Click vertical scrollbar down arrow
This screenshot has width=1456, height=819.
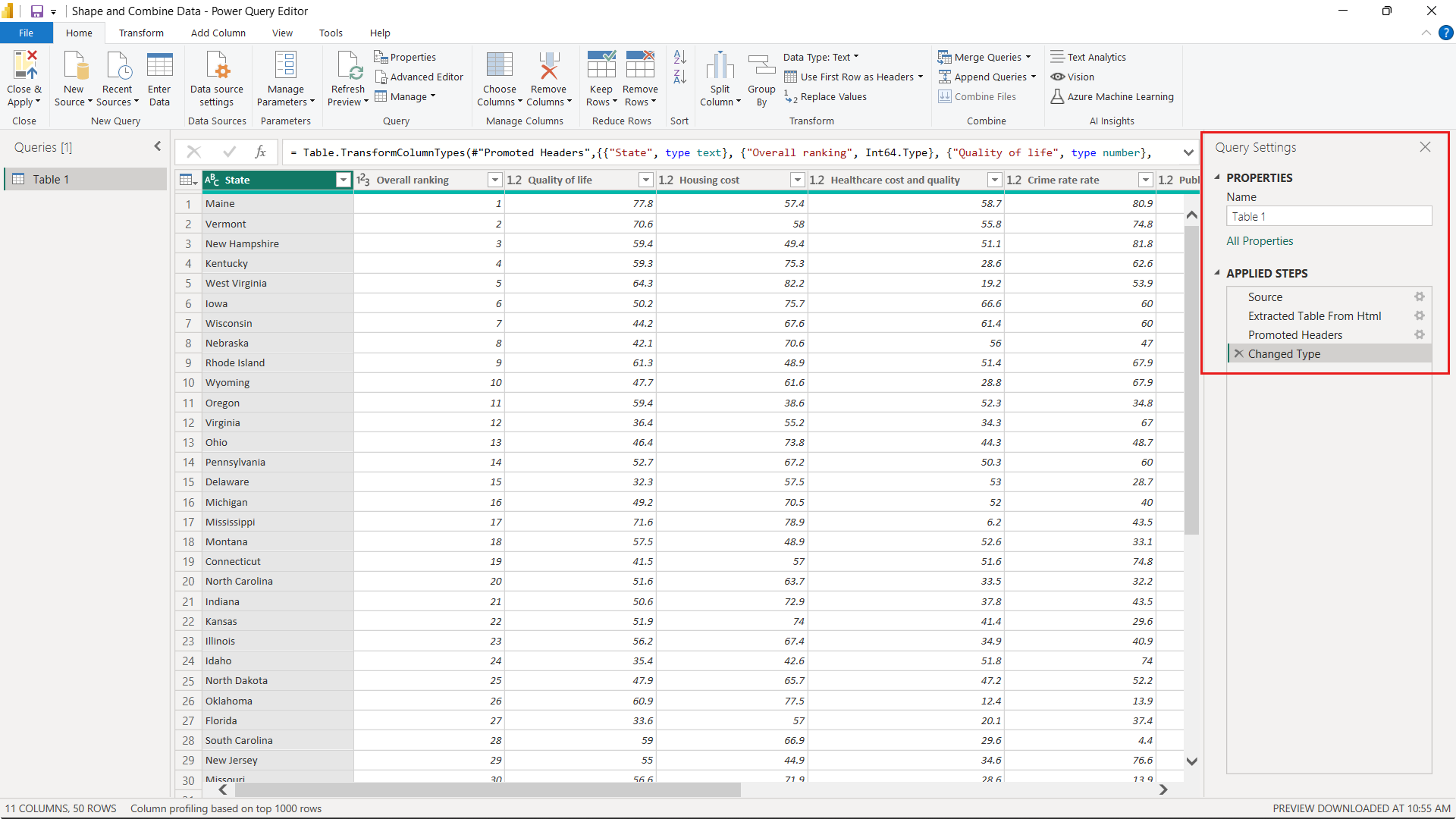[x=1191, y=761]
